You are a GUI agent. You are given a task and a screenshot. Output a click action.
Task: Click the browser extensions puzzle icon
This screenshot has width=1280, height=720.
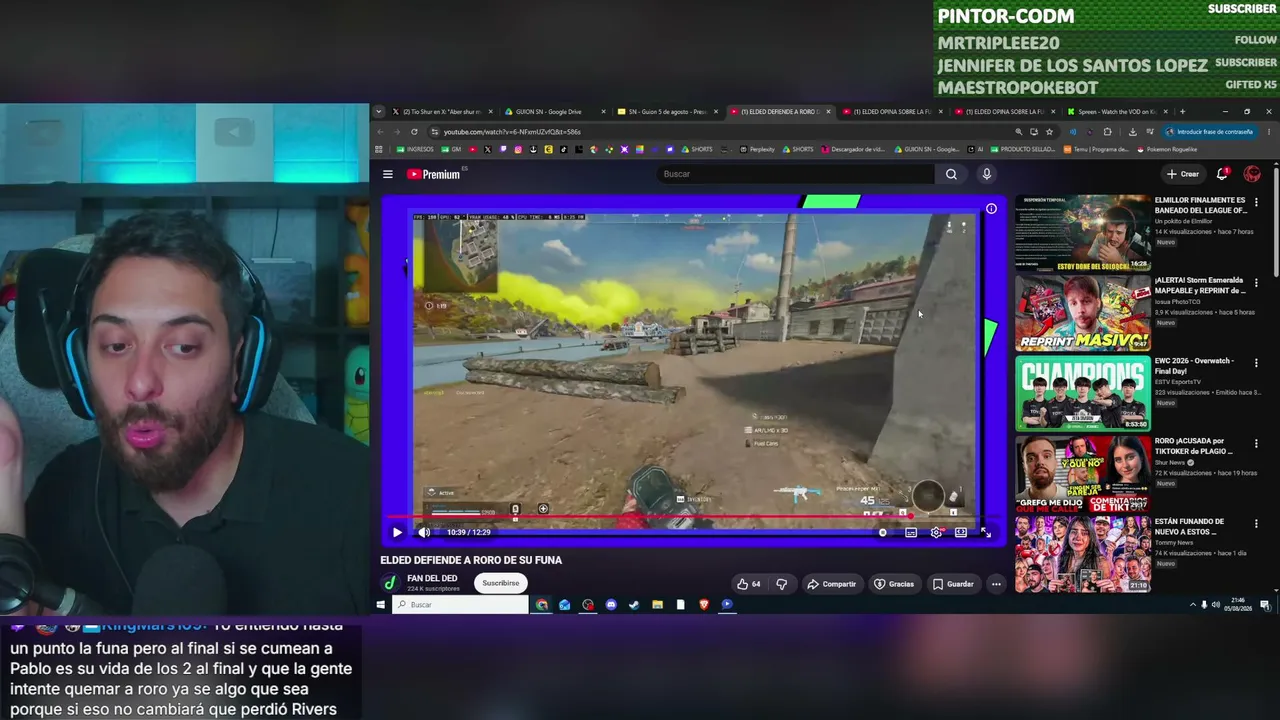point(1107,132)
